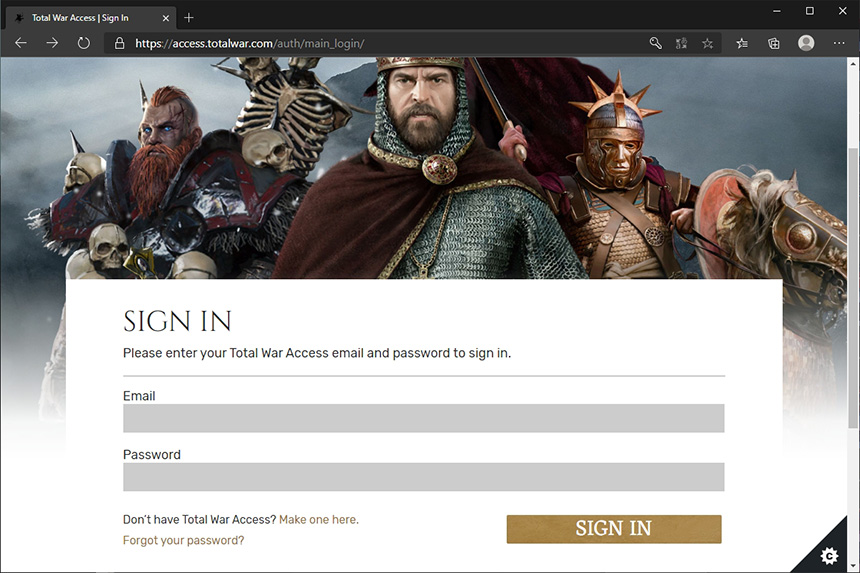Viewport: 860px width, 573px height.
Task: Reload the page with the refresh icon
Action: 83,43
